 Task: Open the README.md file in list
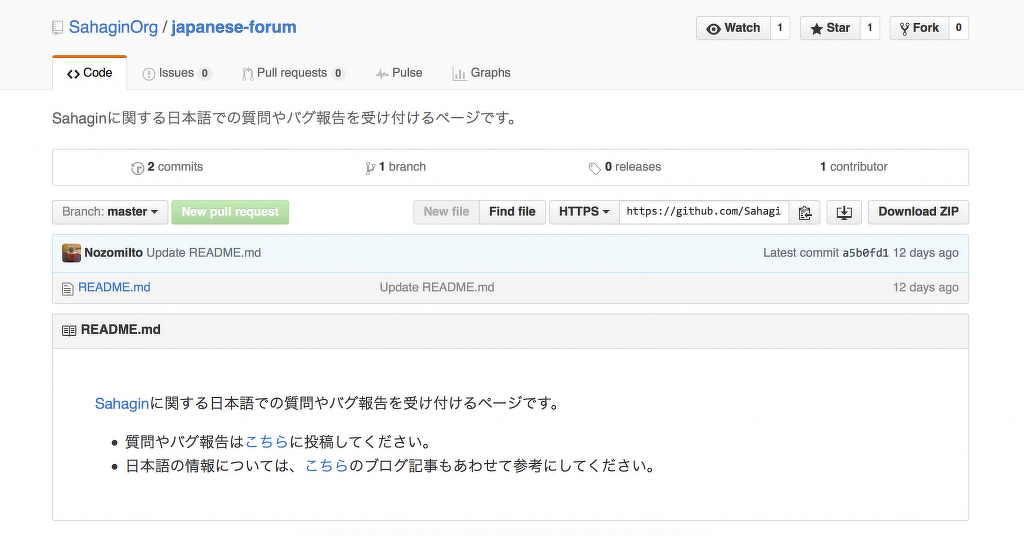pyautogui.click(x=114, y=288)
